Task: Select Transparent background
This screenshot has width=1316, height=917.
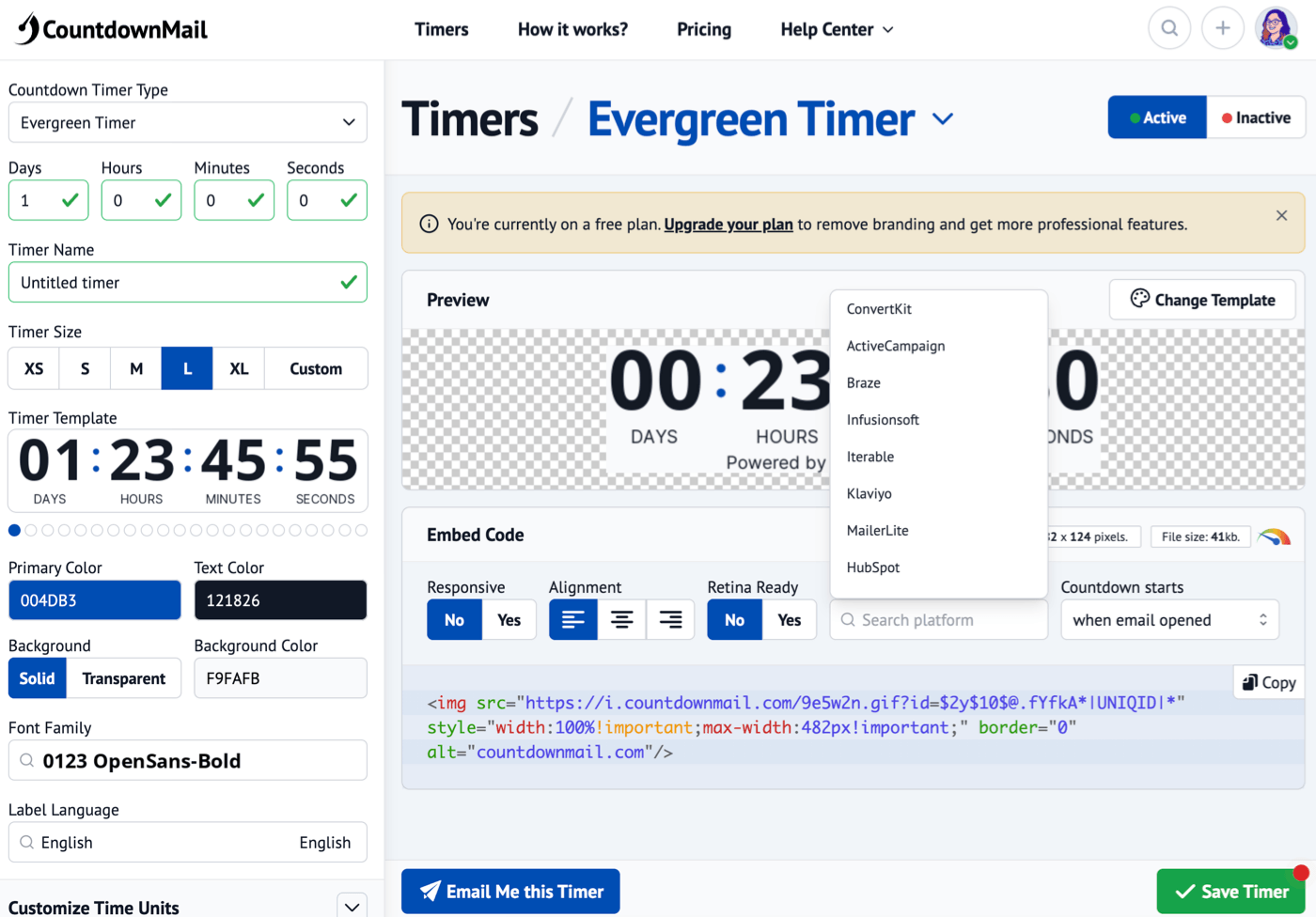Action: pyautogui.click(x=124, y=678)
